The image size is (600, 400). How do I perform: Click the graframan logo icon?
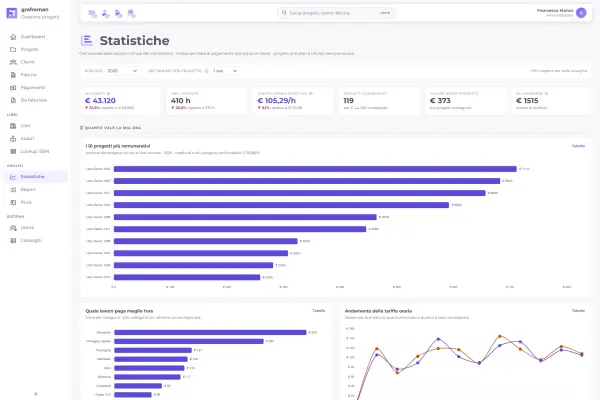click(x=12, y=13)
